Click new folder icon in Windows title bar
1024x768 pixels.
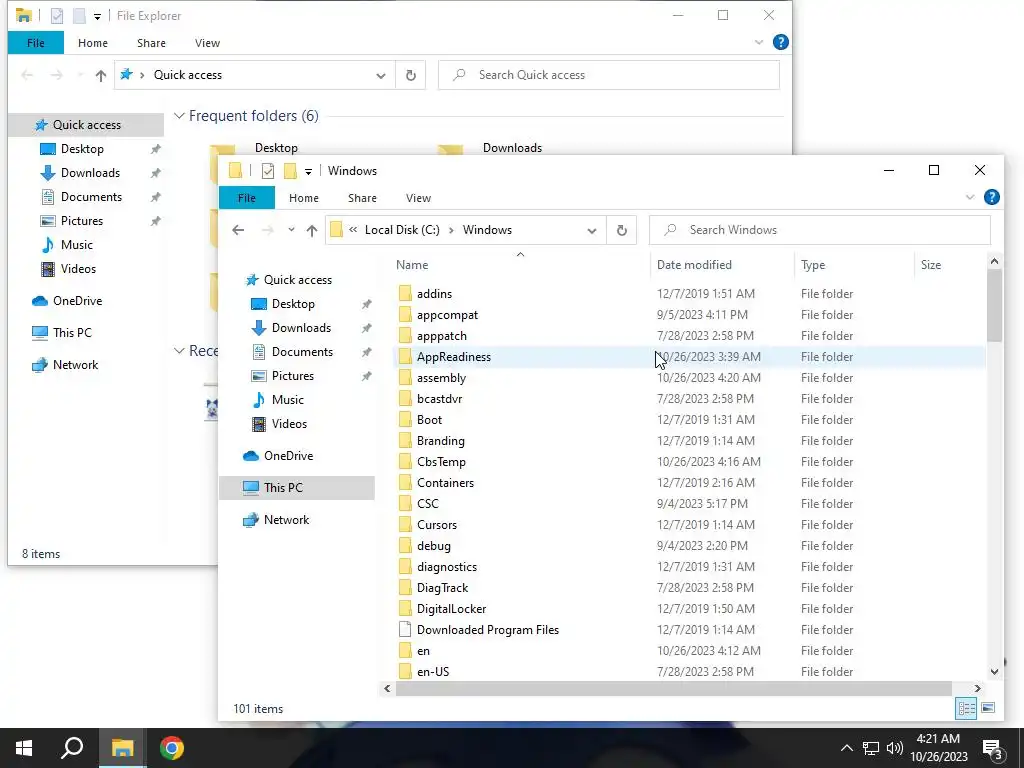[x=290, y=171]
